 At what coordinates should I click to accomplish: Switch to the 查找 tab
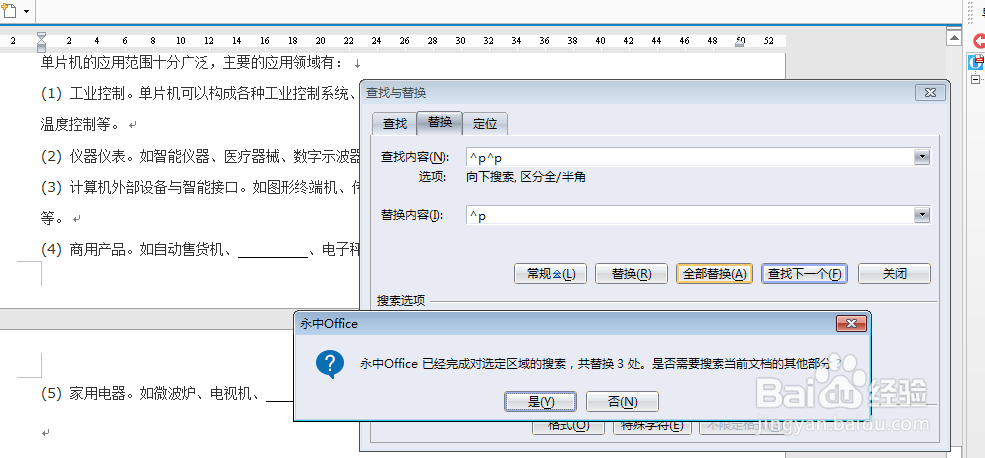click(x=395, y=124)
